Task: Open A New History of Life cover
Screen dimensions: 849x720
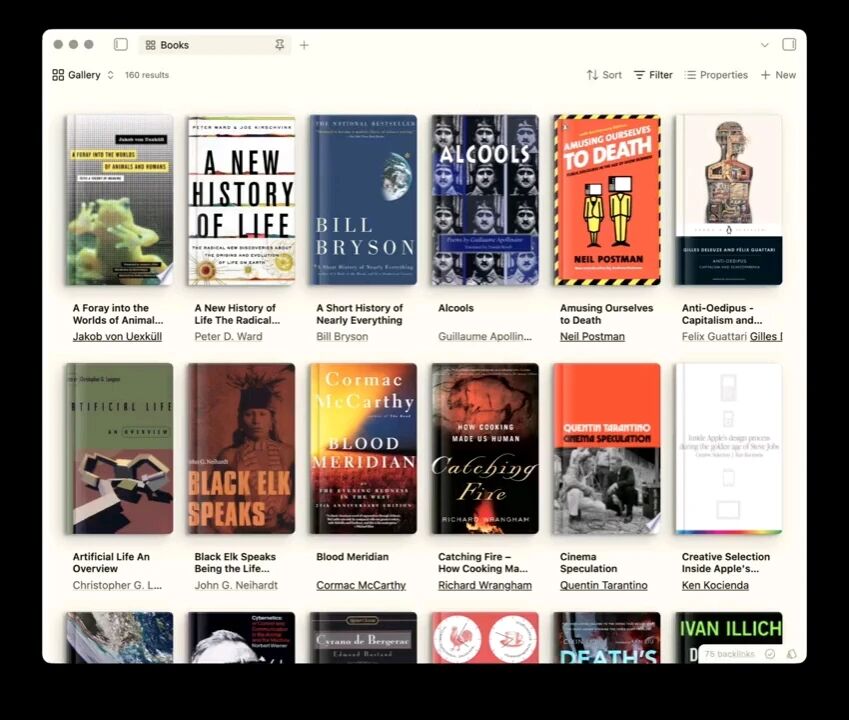Action: click(x=241, y=200)
